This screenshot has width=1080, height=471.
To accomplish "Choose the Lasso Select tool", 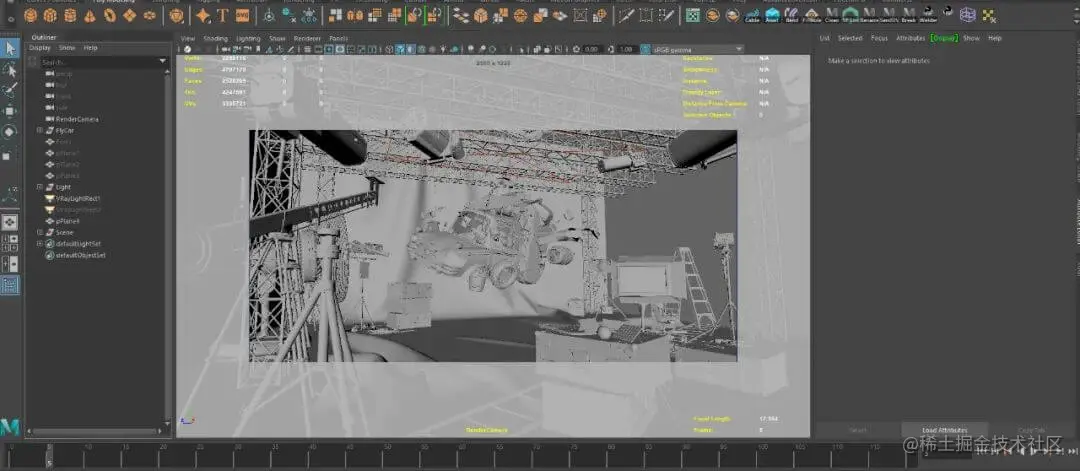I will pos(10,70).
